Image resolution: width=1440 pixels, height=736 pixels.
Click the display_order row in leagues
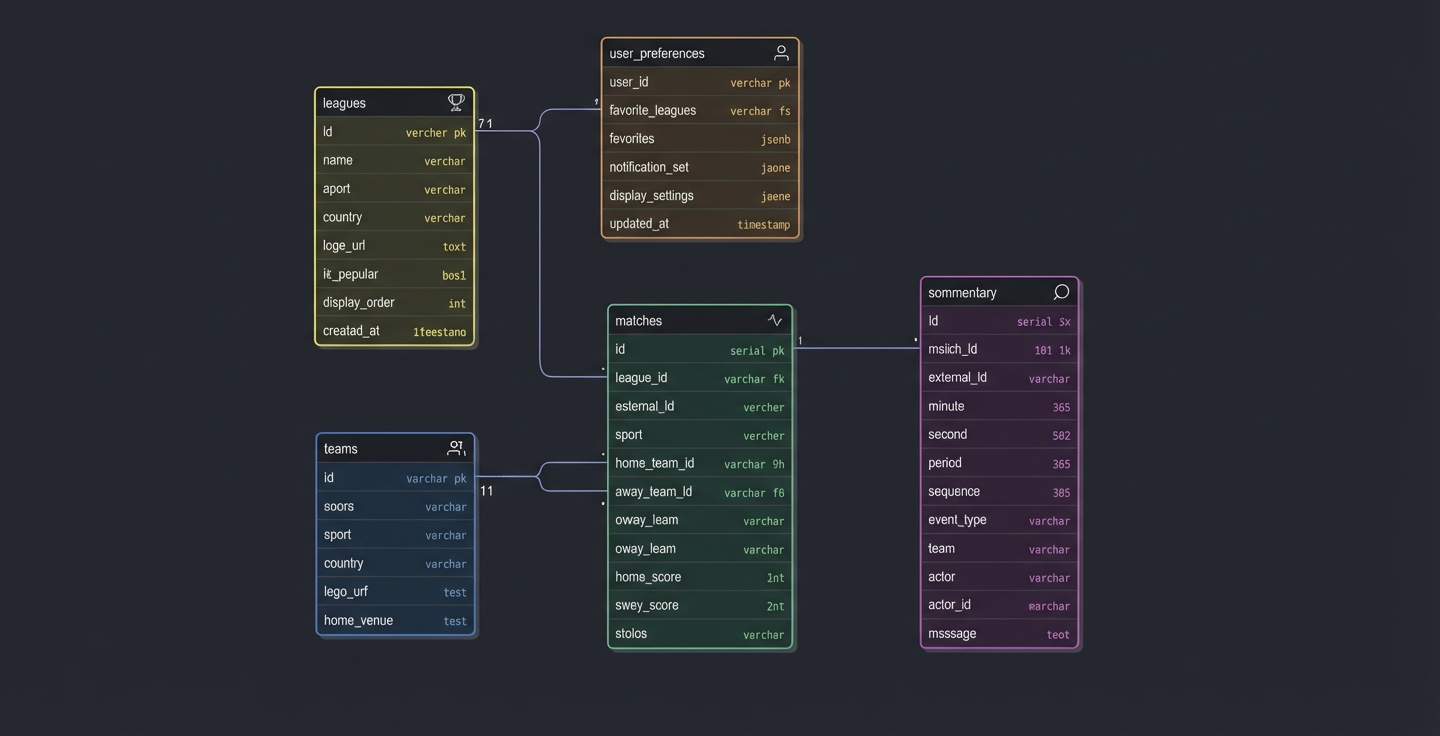(x=394, y=303)
